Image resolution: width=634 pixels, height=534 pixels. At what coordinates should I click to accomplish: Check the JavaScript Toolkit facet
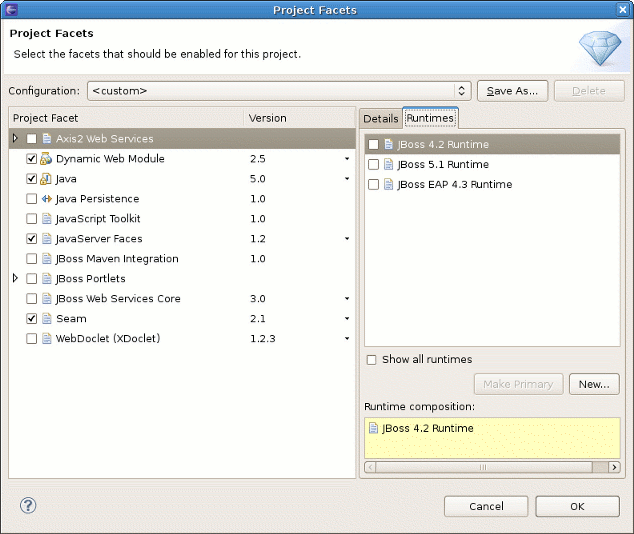[32, 219]
